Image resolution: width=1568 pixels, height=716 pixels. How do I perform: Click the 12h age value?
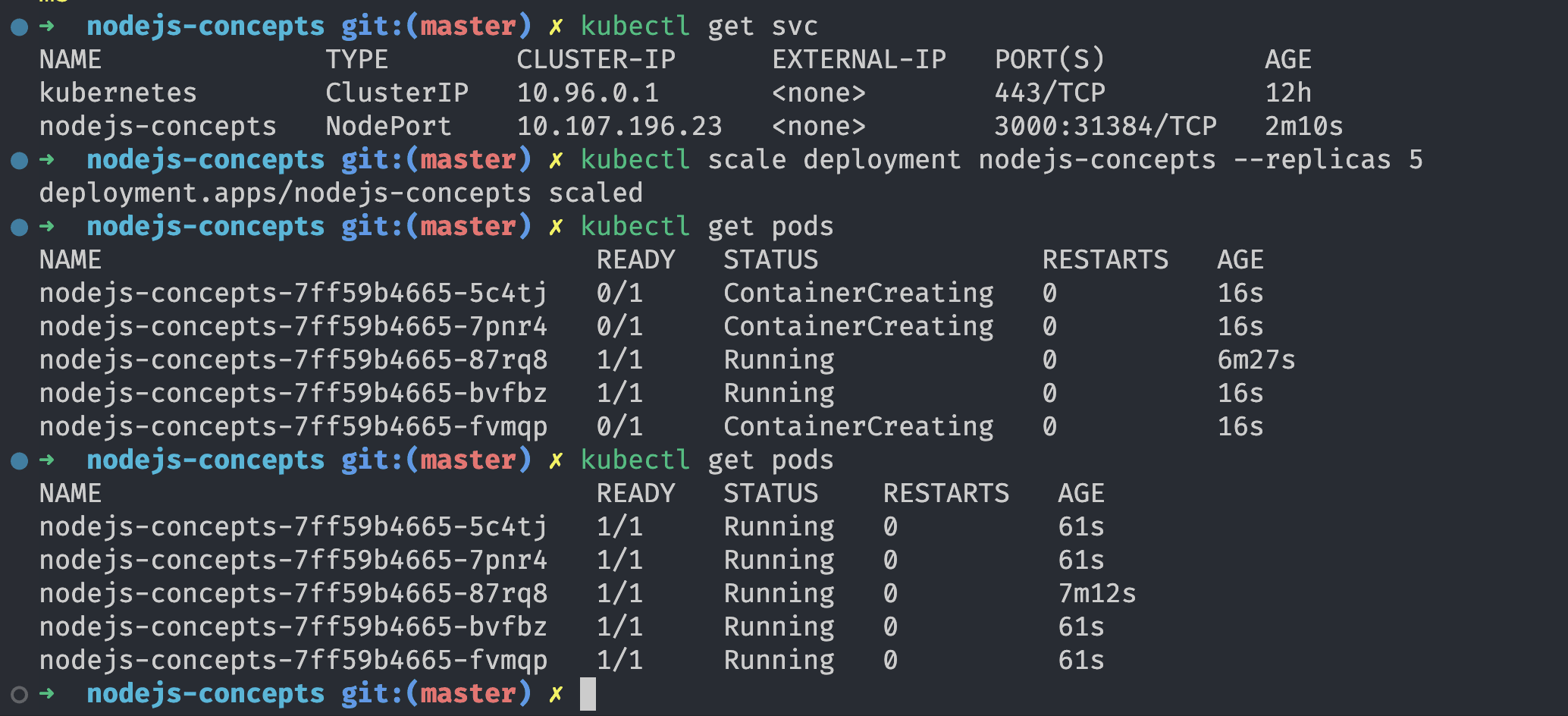[1288, 93]
